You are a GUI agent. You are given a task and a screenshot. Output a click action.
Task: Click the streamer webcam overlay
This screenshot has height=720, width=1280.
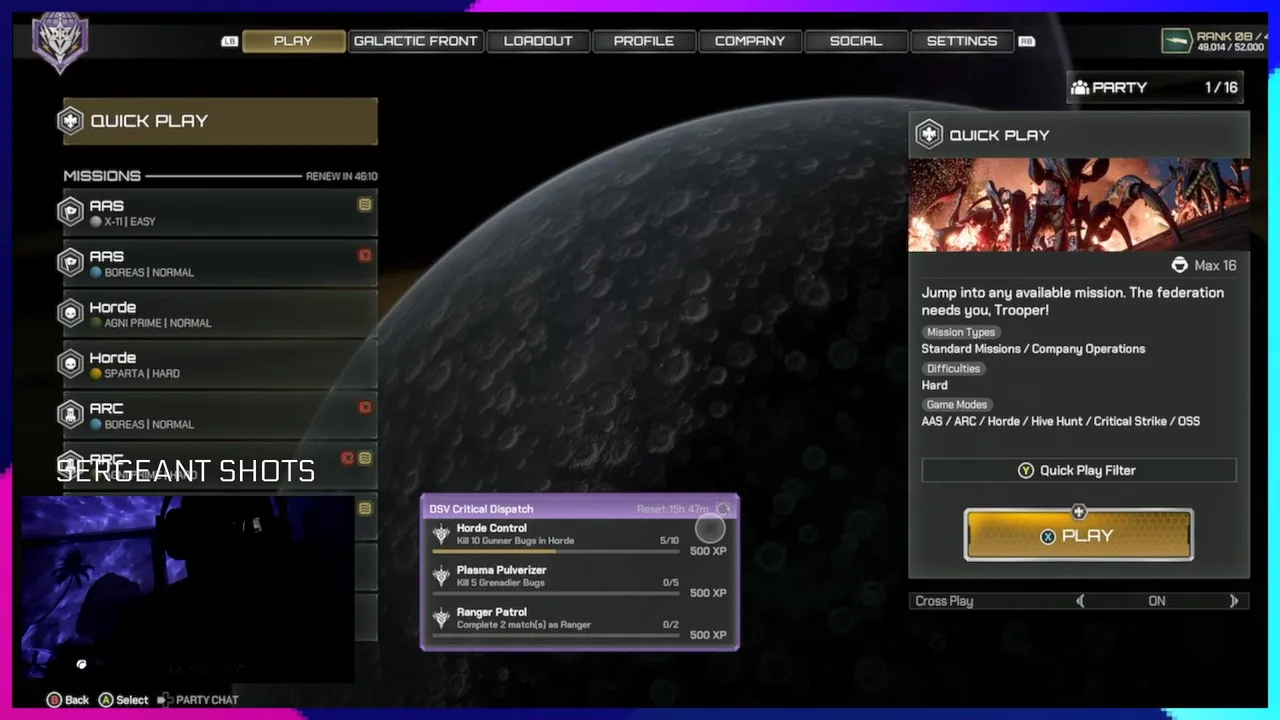pos(188,589)
